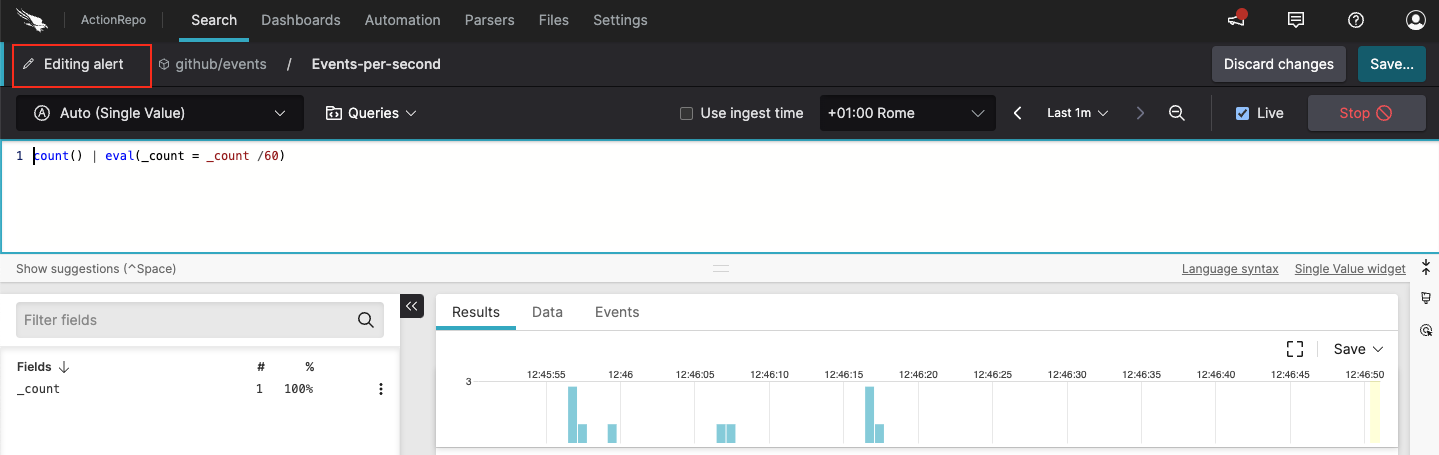Open the +01:00 Rome timezone dropdown
This screenshot has height=455, width=1439.
(906, 113)
